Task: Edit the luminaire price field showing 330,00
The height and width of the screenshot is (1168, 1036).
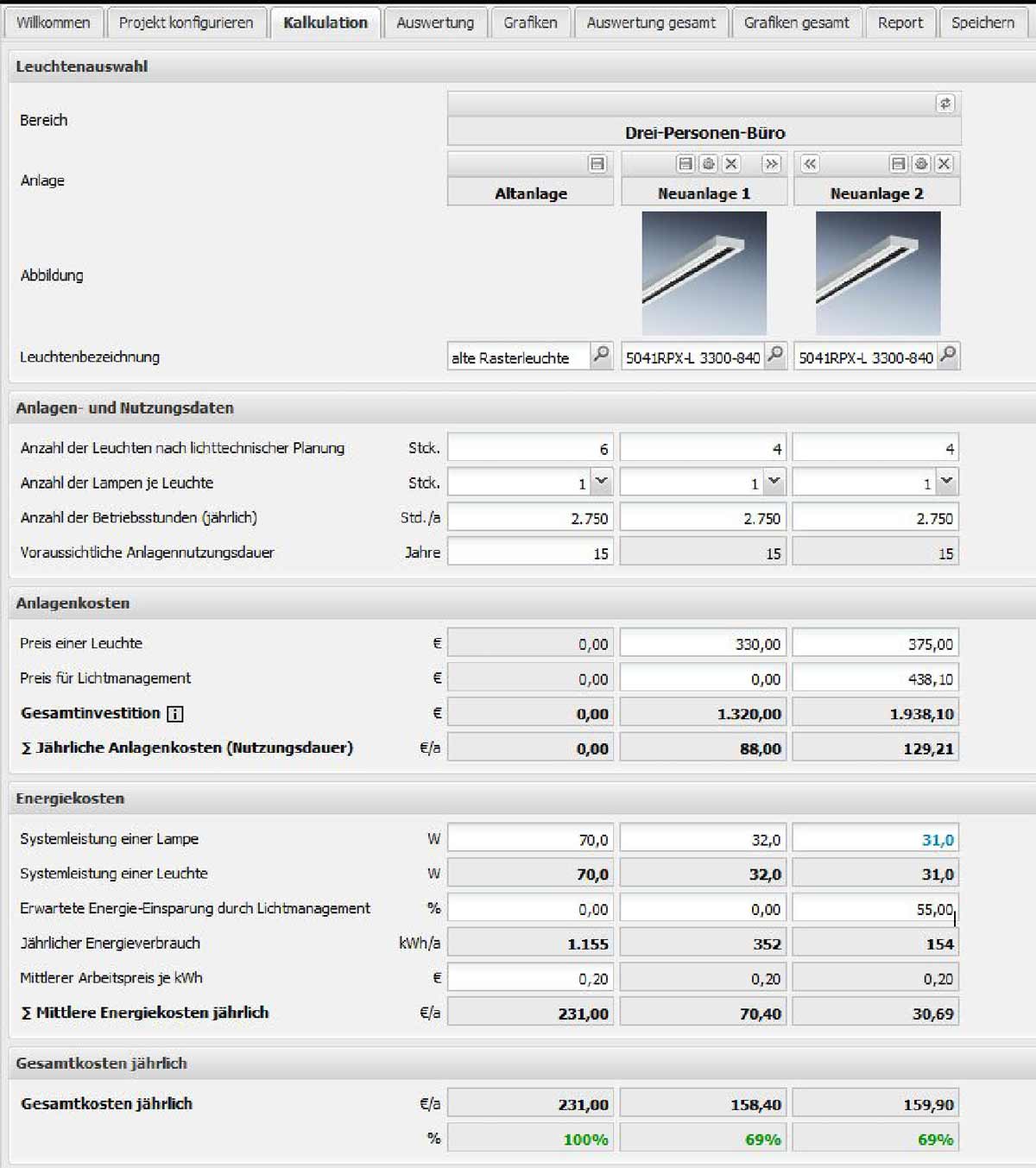Action: pos(703,644)
